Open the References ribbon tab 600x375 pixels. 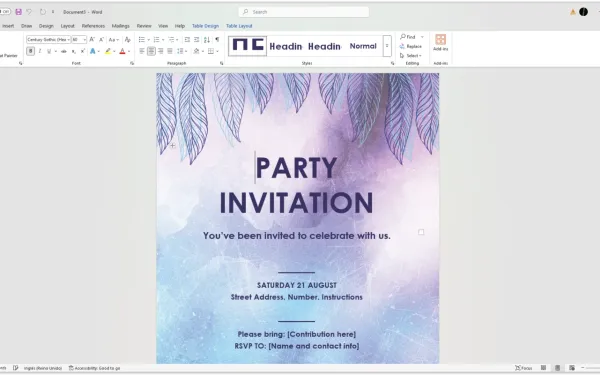[x=93, y=26]
